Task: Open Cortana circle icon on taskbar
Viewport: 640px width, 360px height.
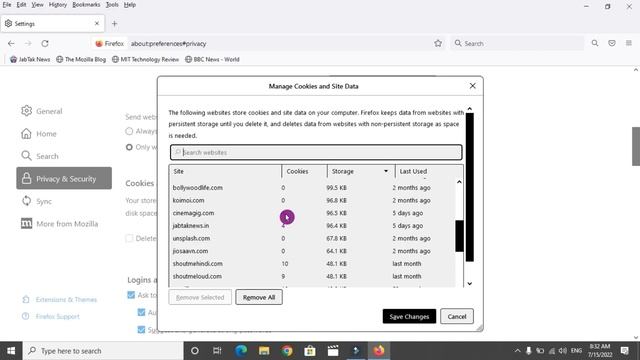Action: click(195, 351)
